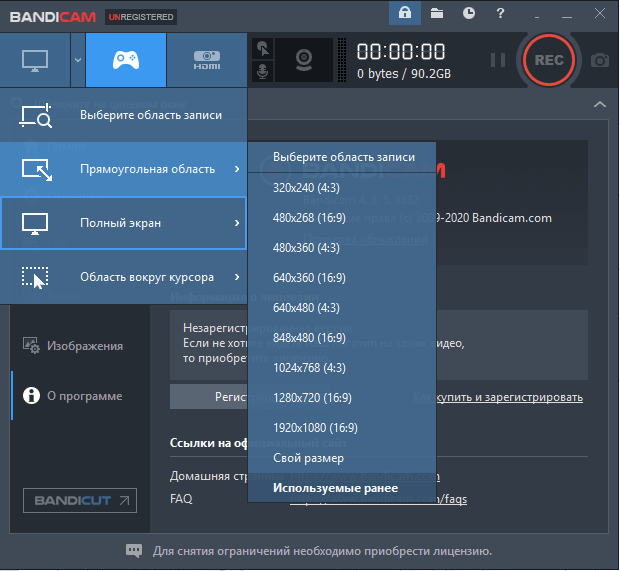Select the 320x240 (4:3) size
This screenshot has height=571, width=620.
(x=342, y=187)
